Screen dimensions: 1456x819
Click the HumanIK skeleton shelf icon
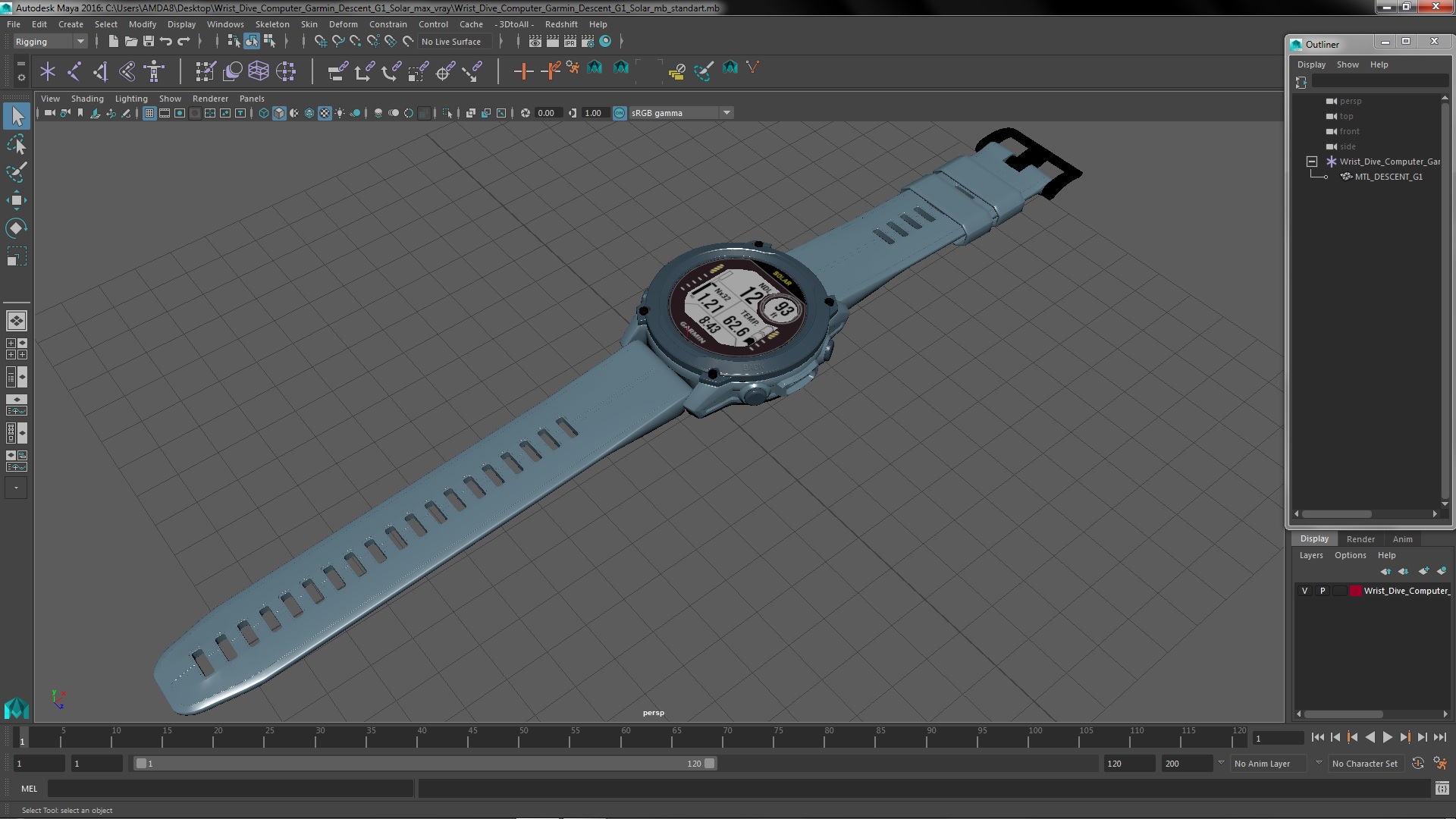coord(154,71)
